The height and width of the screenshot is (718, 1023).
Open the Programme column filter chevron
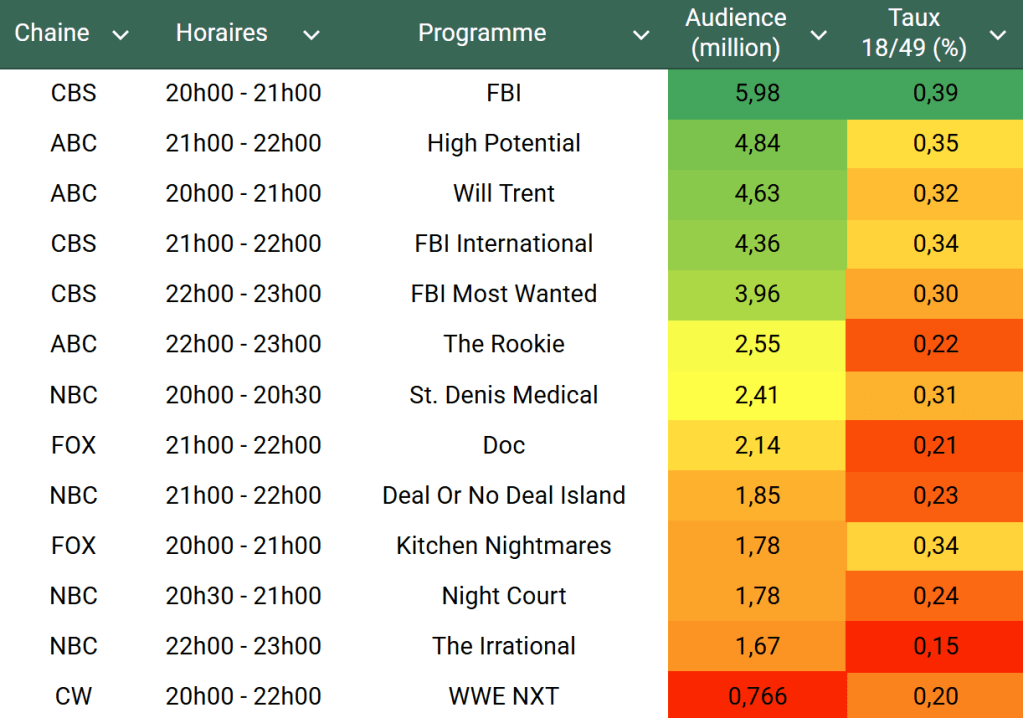point(641,35)
